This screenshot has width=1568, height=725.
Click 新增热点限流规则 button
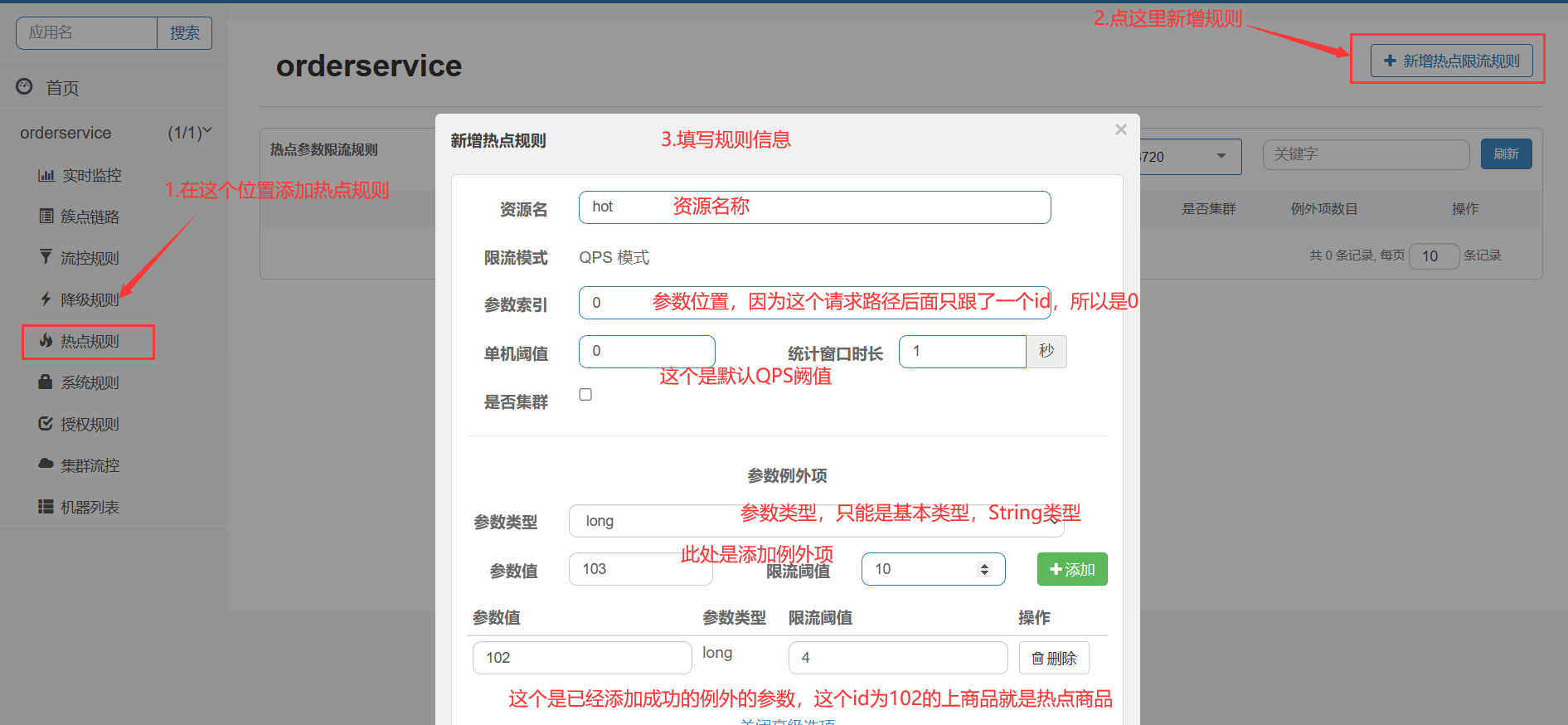(x=1451, y=61)
